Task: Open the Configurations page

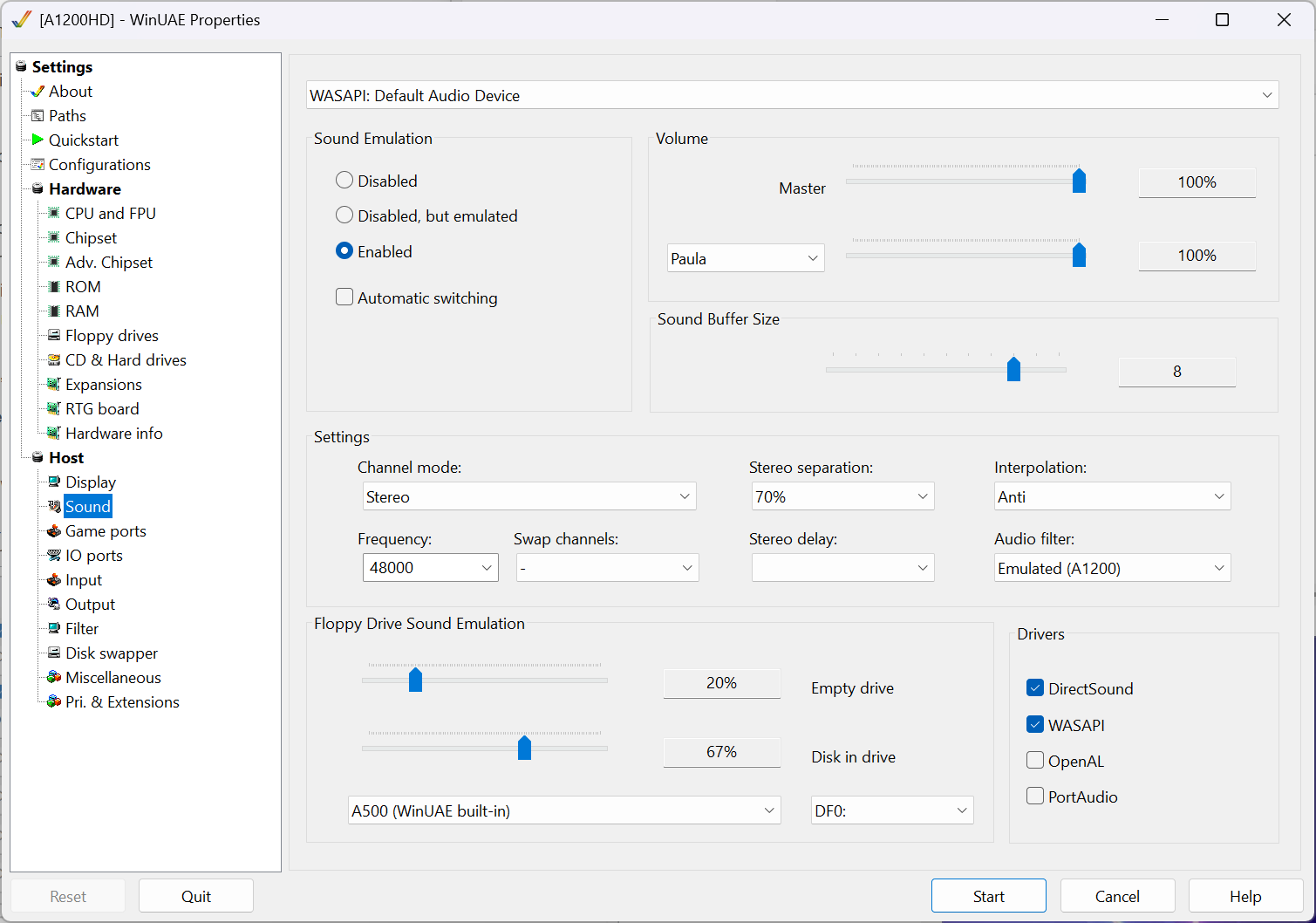Action: point(99,165)
